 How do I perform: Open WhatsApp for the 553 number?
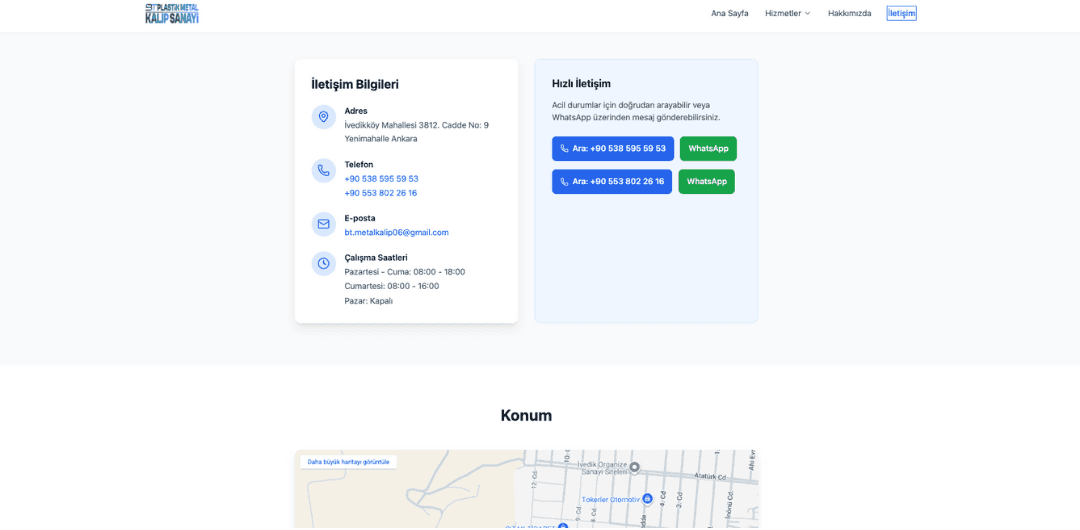(x=706, y=182)
